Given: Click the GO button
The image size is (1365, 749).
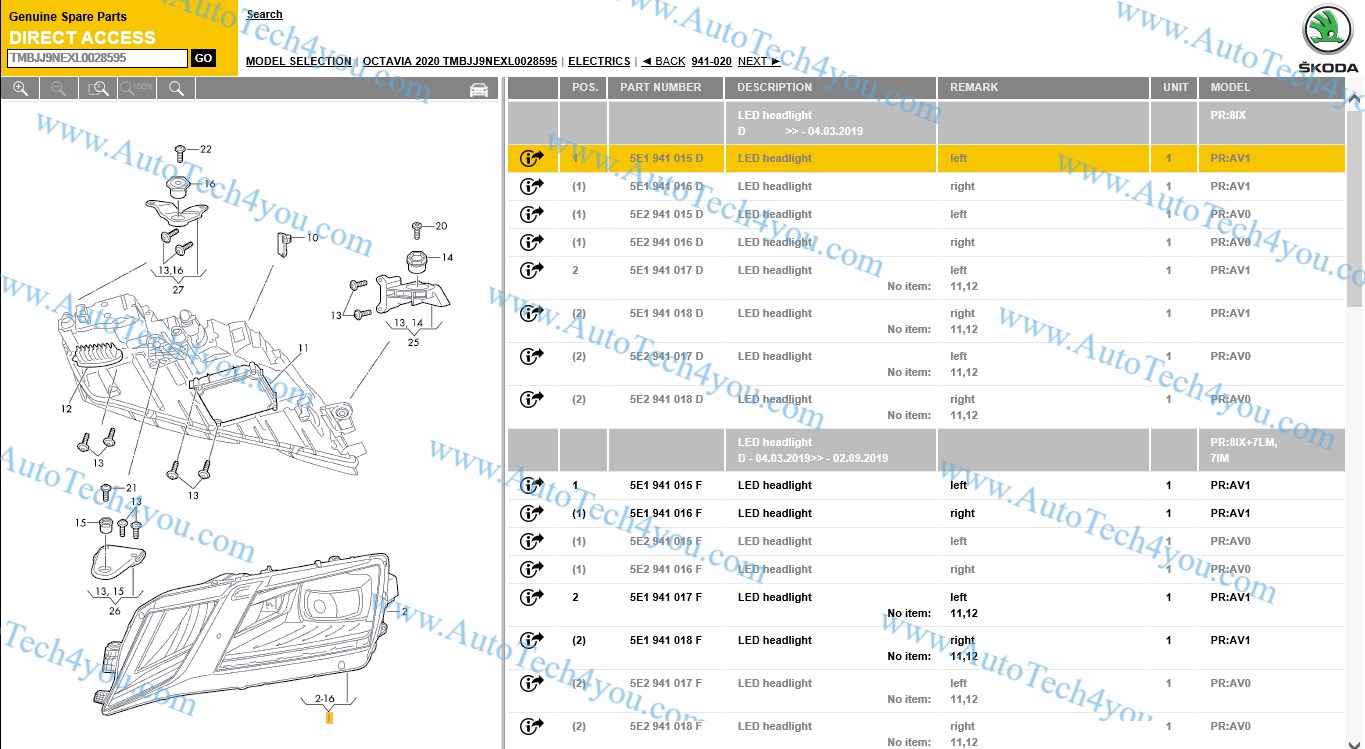Looking at the screenshot, I should [203, 58].
